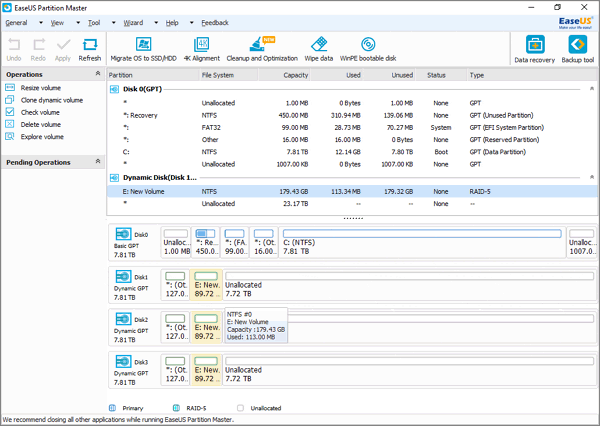
Task: Expand the dropdown arrow after Wizard
Action: click(156, 23)
